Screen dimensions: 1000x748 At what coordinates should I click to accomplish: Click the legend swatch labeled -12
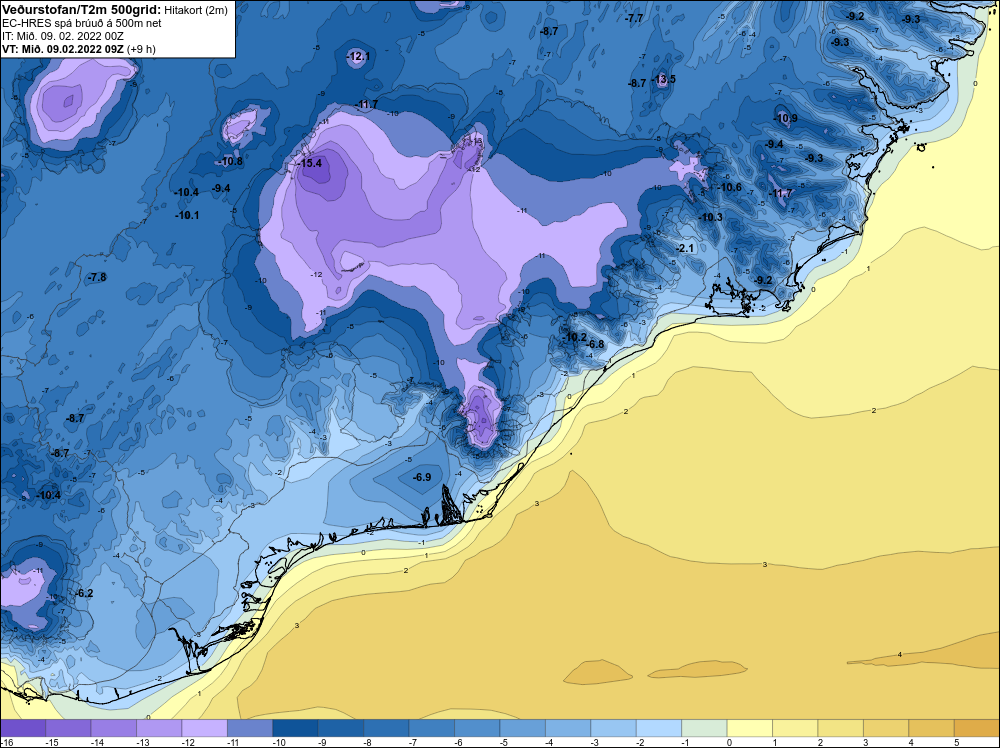pos(205,728)
